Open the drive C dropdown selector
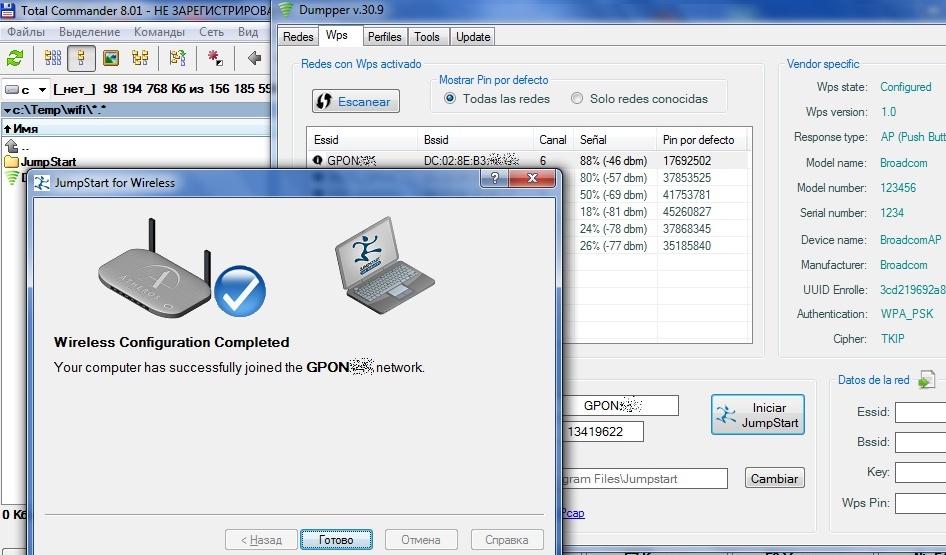 [26, 89]
